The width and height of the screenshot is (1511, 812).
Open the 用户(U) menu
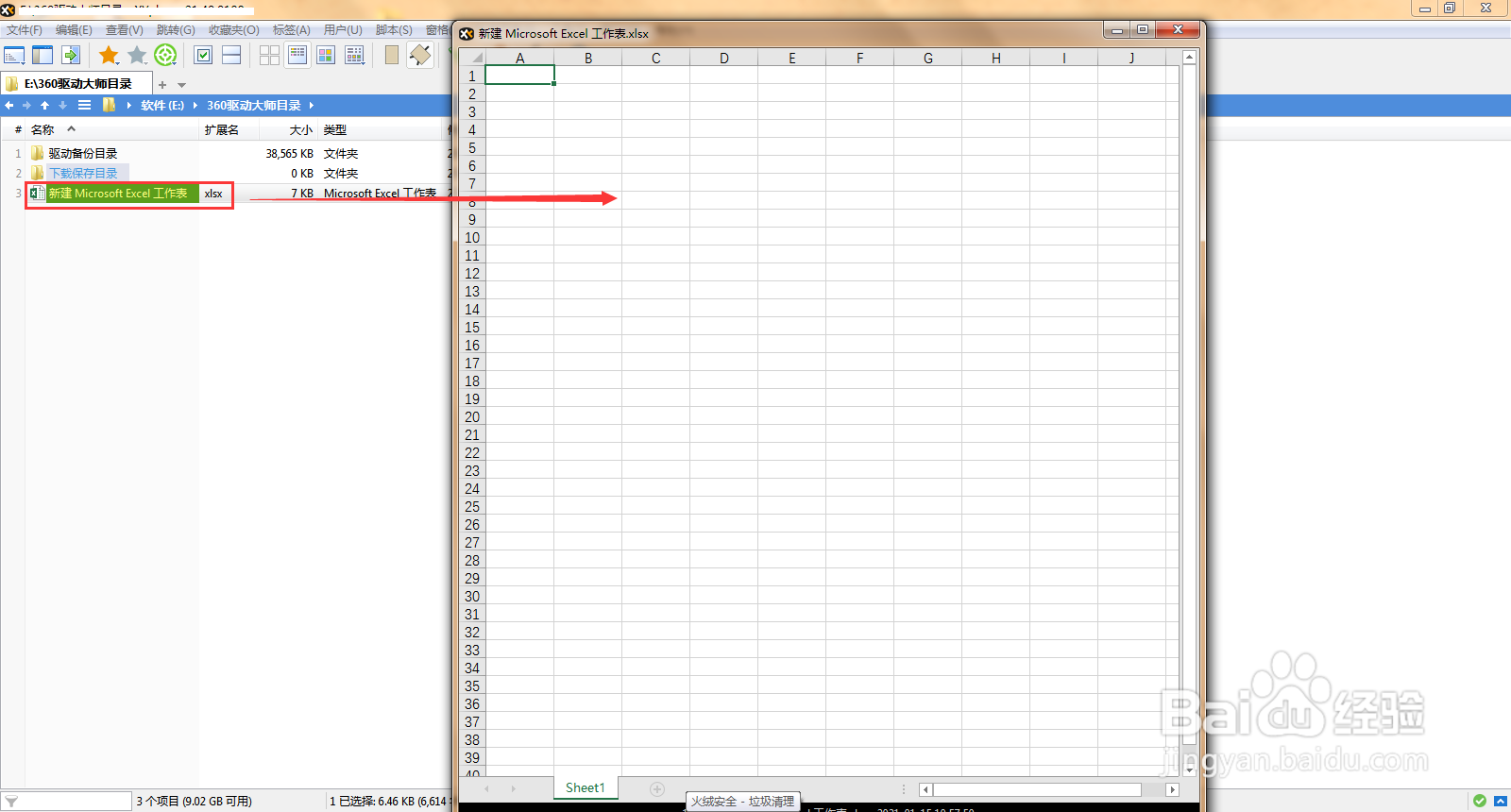click(343, 30)
